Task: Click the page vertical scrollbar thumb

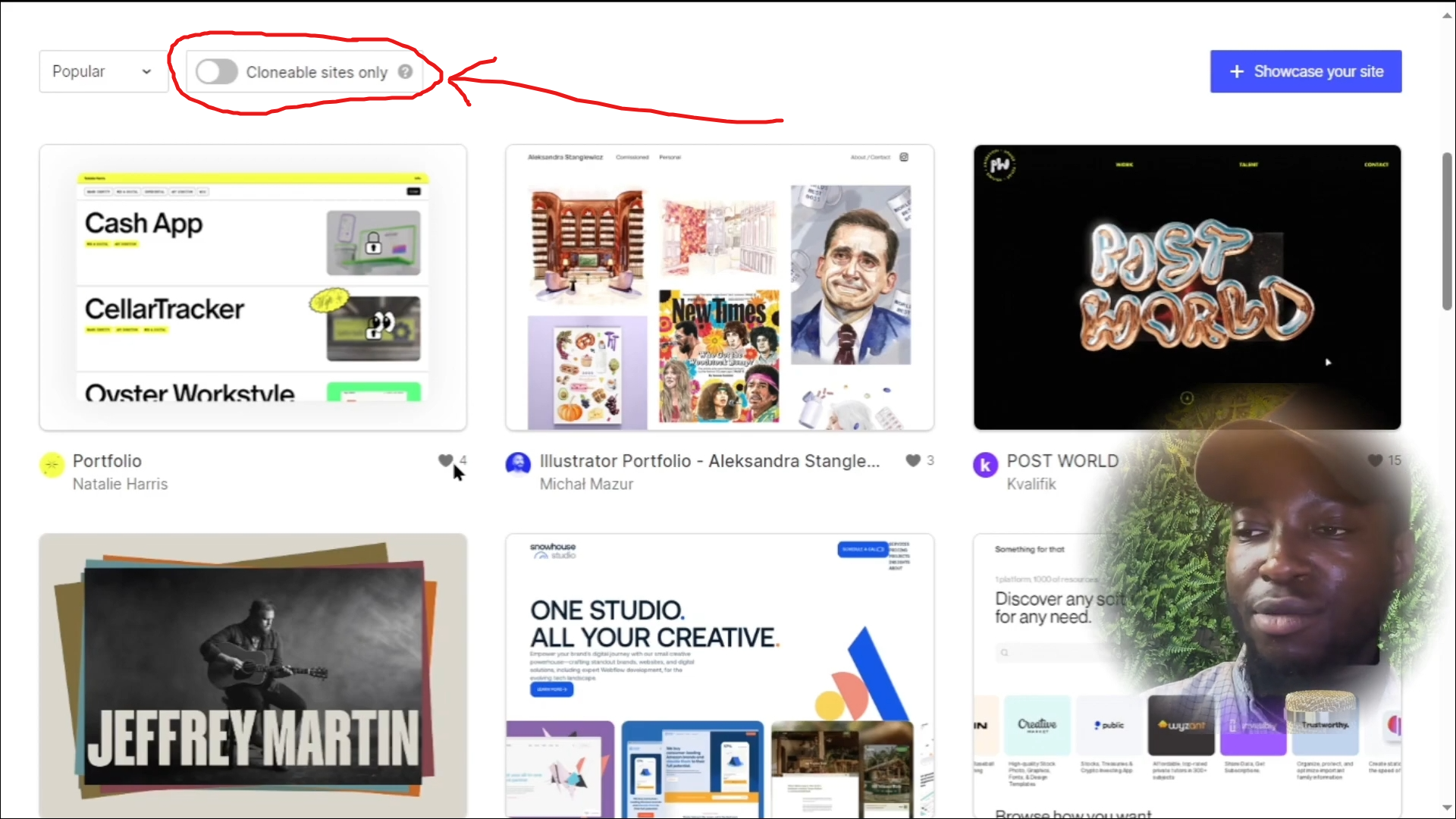Action: tap(1447, 231)
